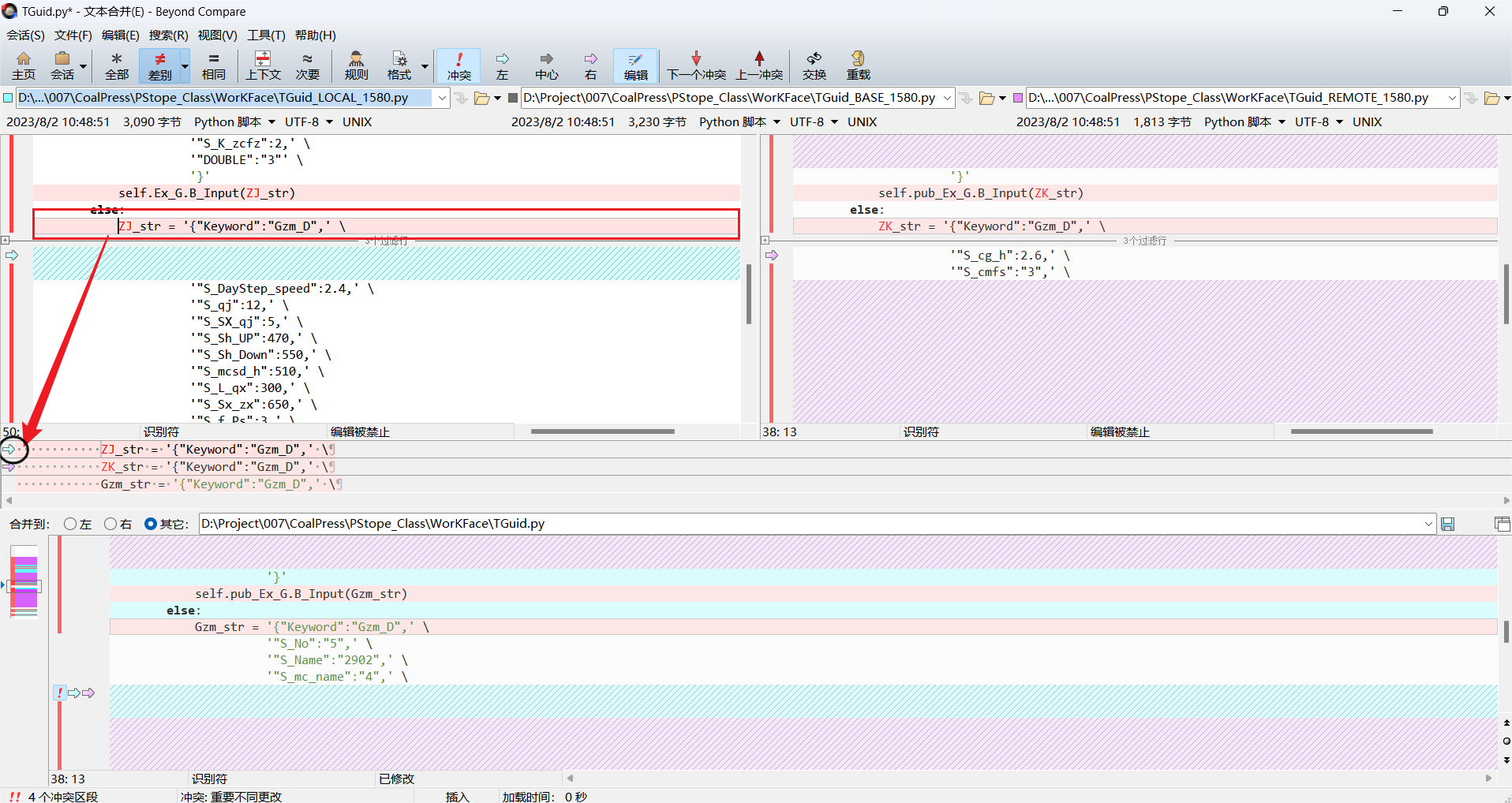The width and height of the screenshot is (1512, 803).
Task: Show only 相同 same lines icon
Action: 213,65
